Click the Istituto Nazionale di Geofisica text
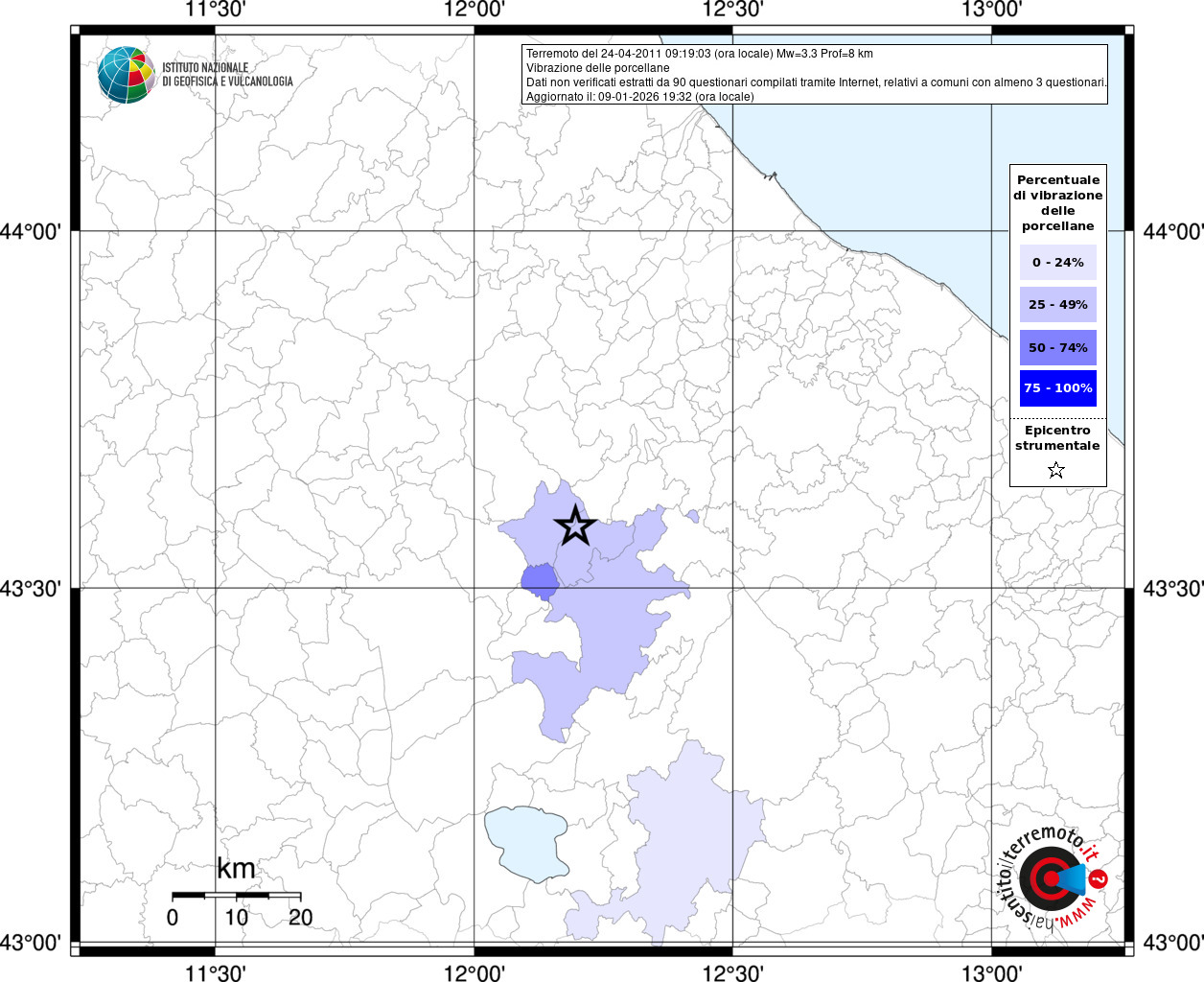This screenshot has height=982, width=1204. coord(227,75)
